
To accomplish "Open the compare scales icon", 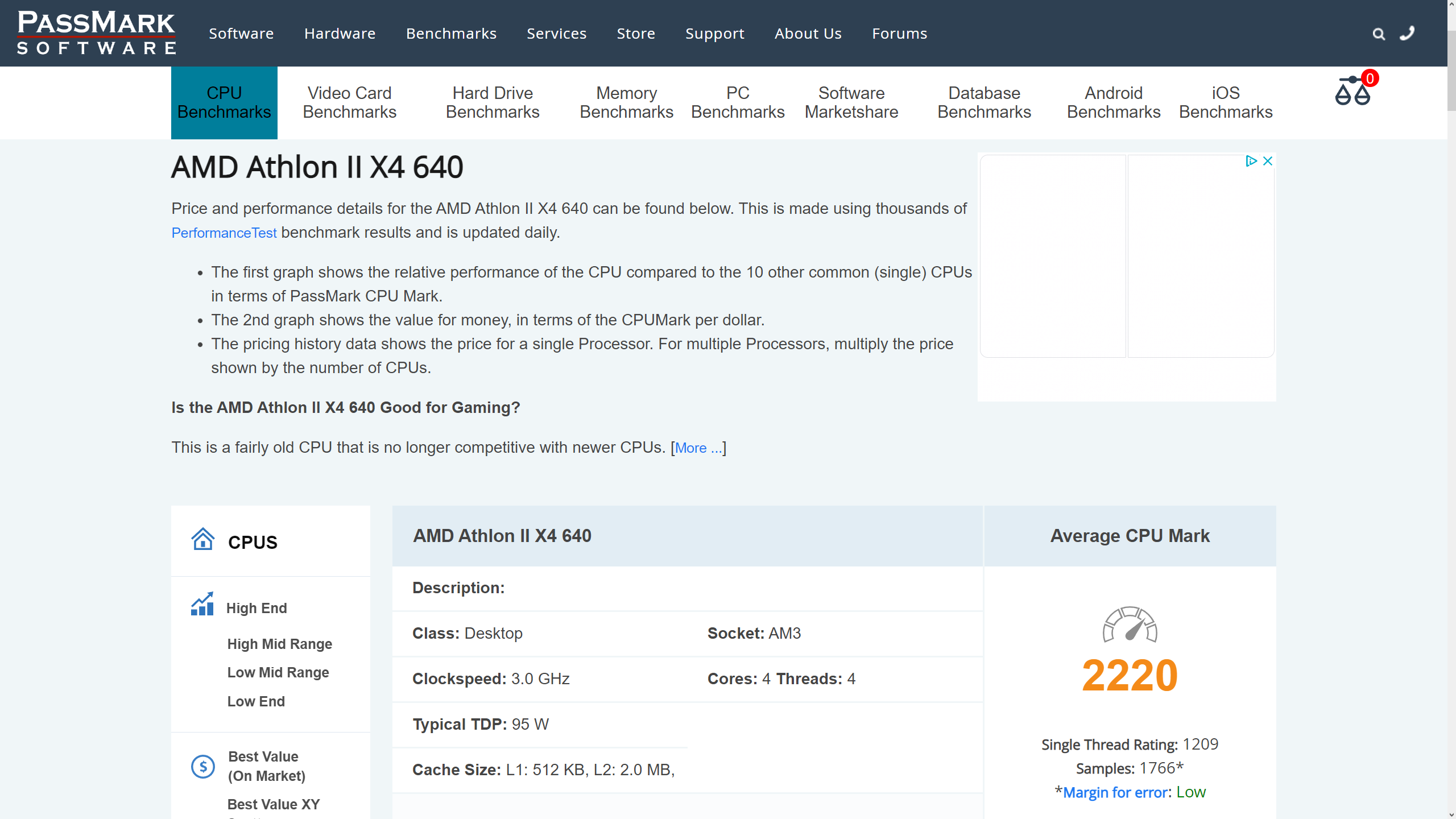I will pos(1352,92).
